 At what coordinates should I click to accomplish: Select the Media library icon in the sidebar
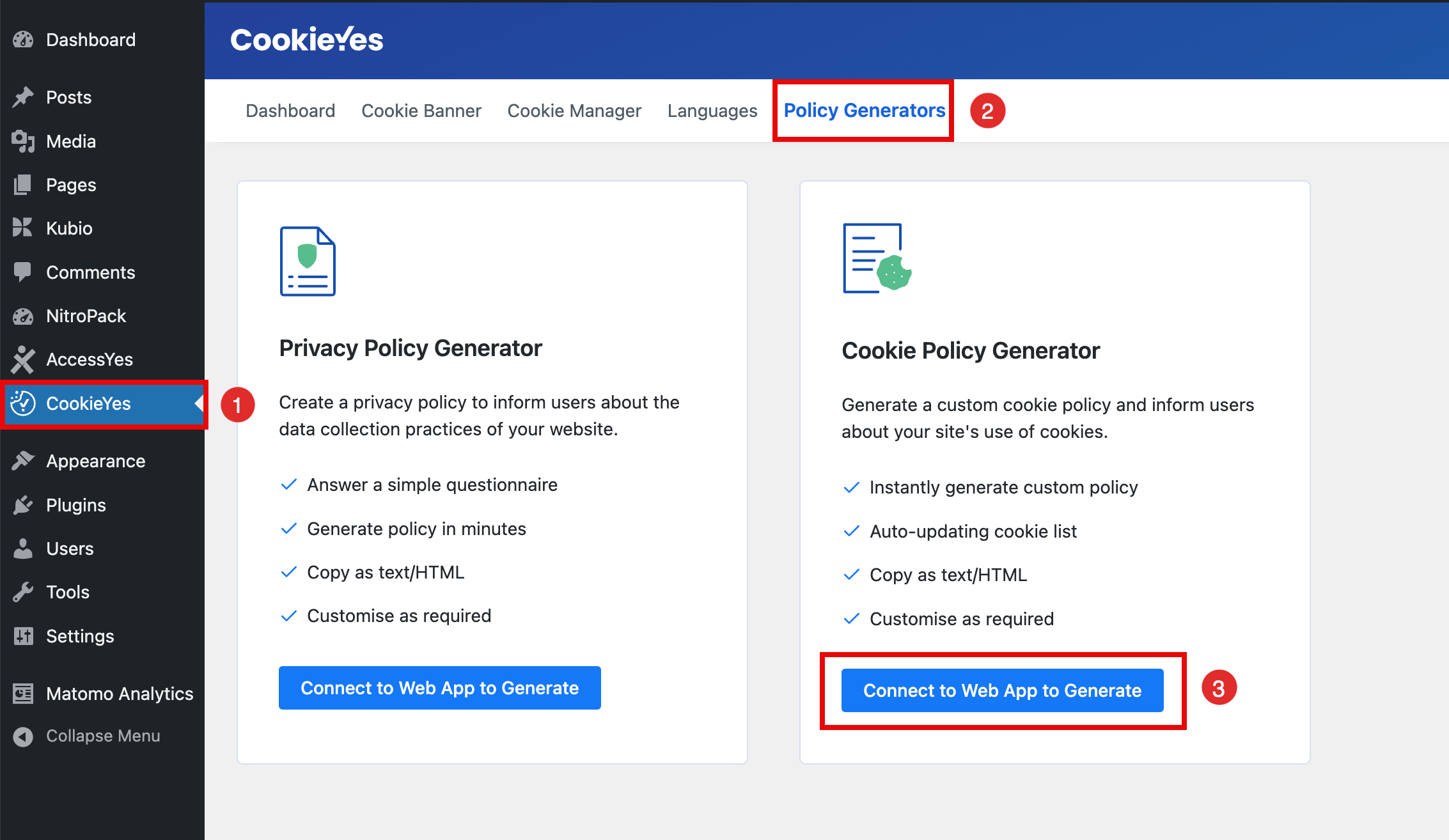pyautogui.click(x=23, y=141)
